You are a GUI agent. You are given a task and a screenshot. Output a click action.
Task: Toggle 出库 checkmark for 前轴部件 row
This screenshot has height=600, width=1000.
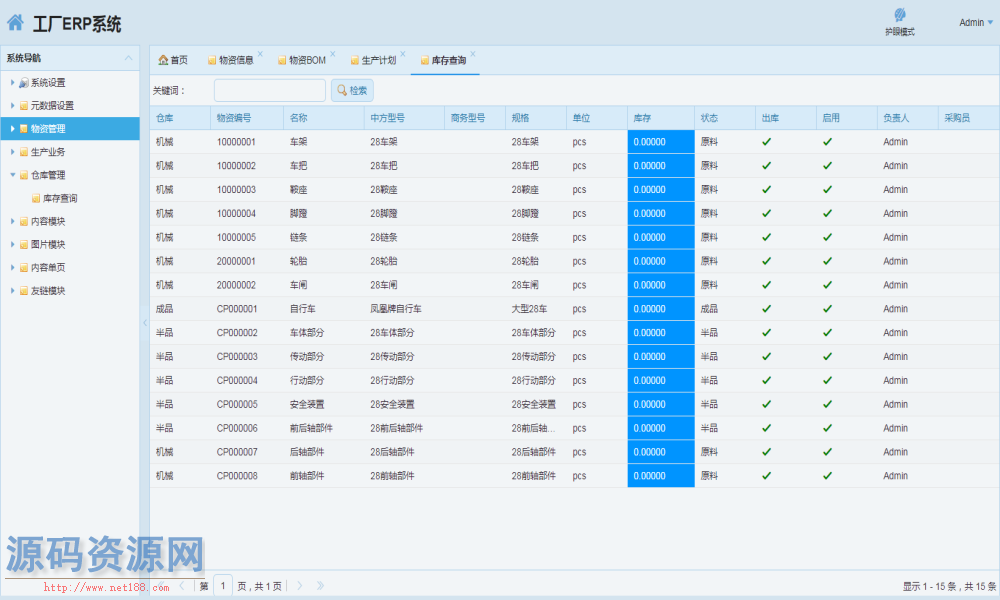[766, 476]
